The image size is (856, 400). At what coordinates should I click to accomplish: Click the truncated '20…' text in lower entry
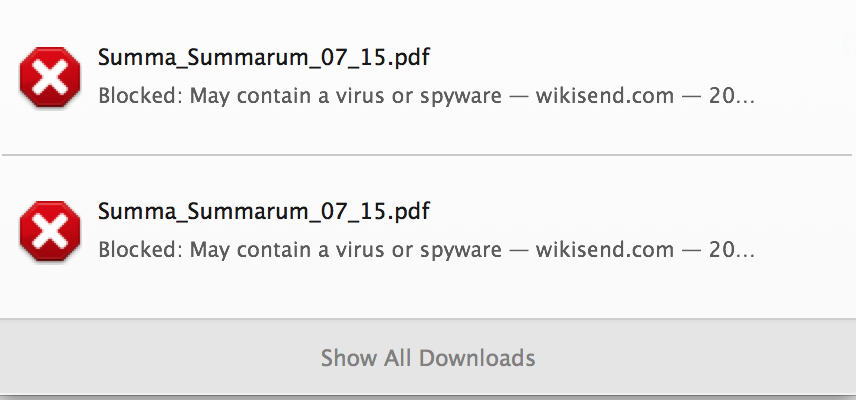pos(732,250)
